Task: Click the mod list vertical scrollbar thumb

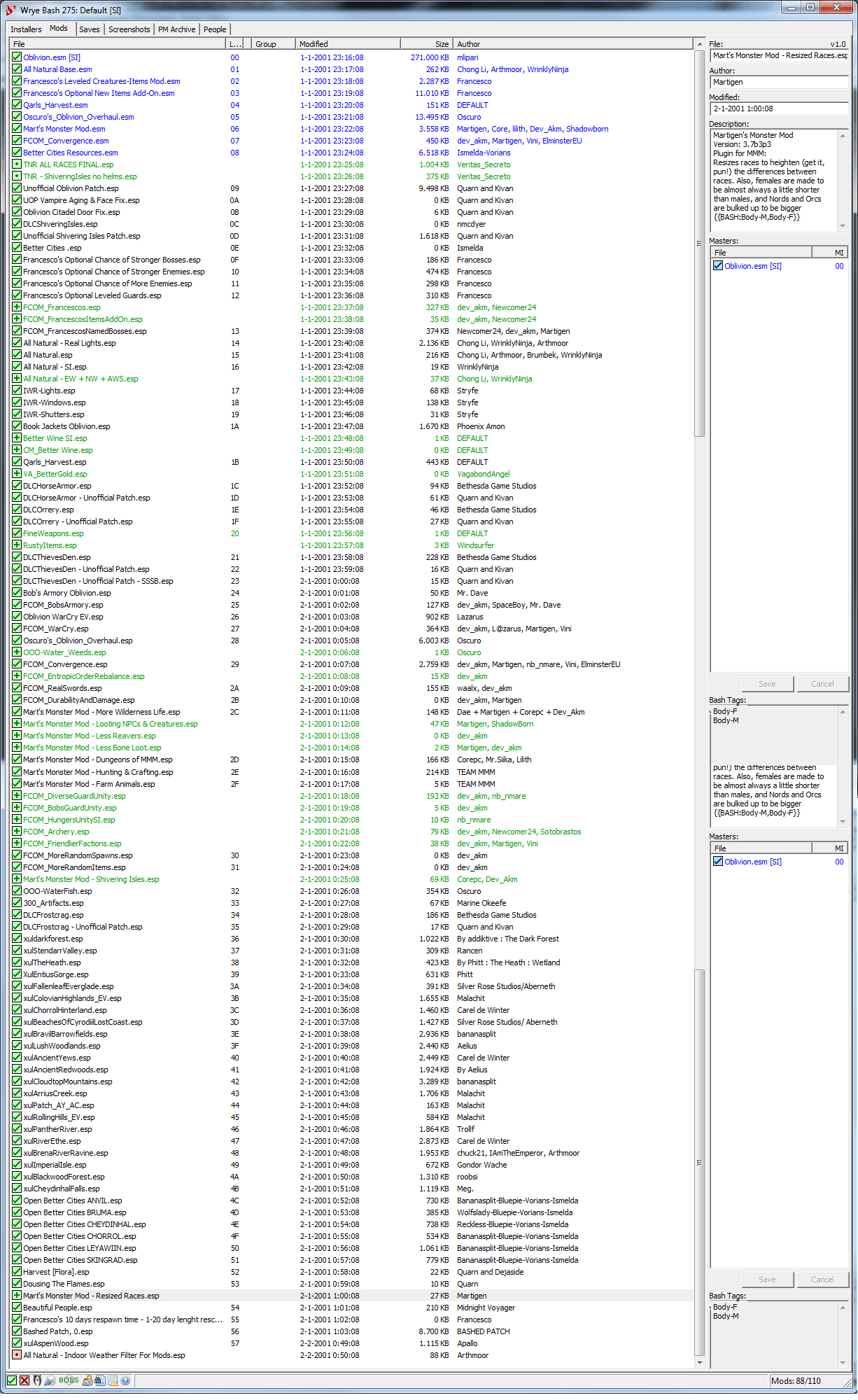Action: coord(699,245)
